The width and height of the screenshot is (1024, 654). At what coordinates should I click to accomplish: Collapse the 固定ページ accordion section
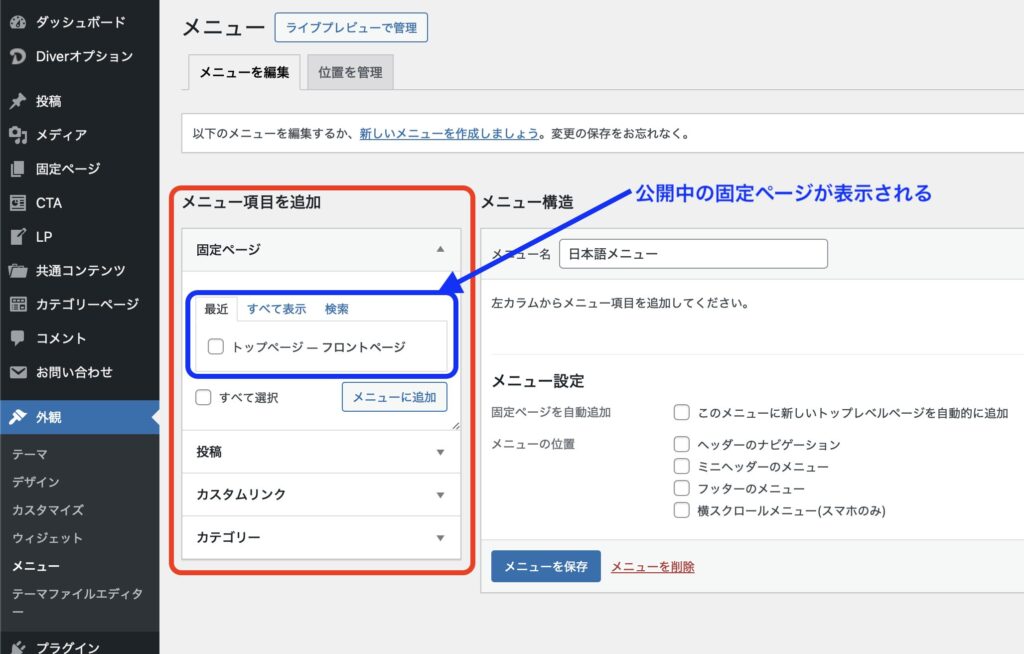pos(440,249)
